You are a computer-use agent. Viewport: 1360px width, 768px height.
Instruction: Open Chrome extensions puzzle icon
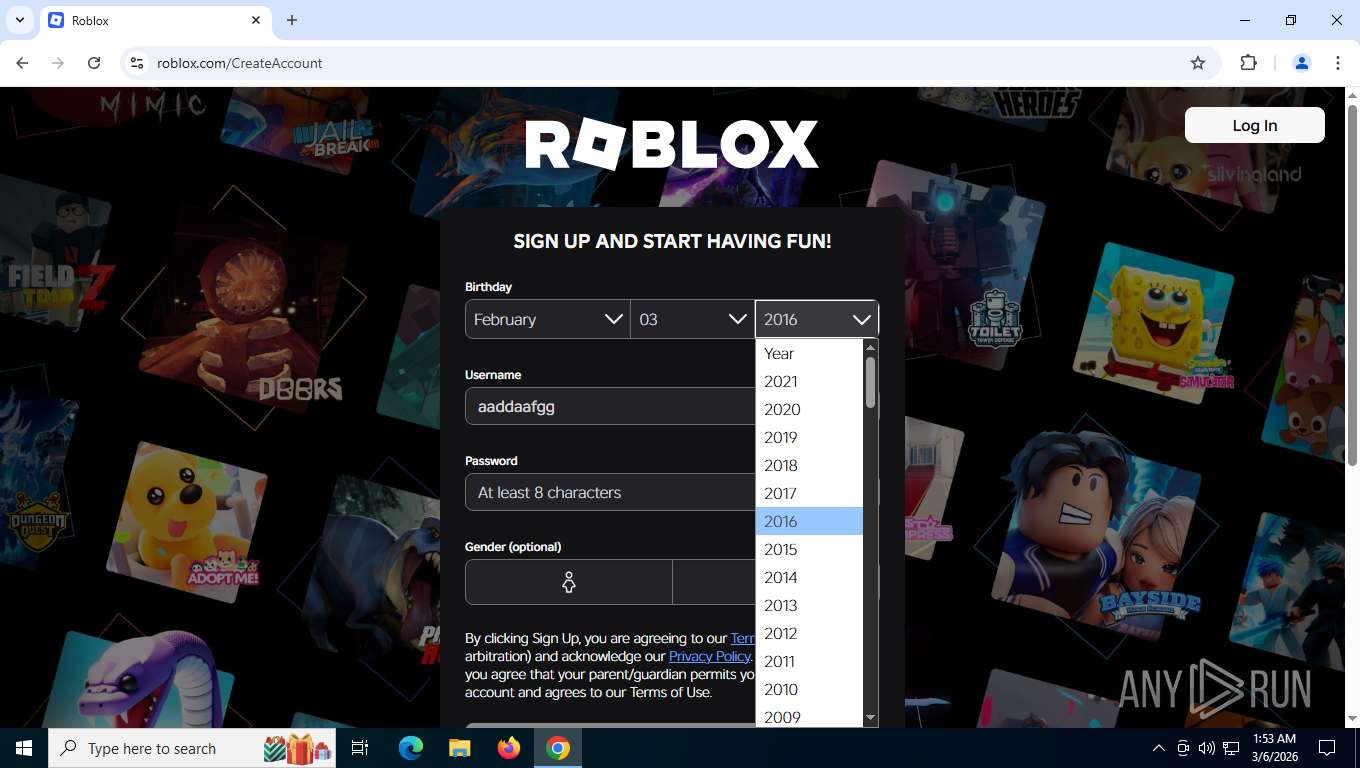(1248, 63)
